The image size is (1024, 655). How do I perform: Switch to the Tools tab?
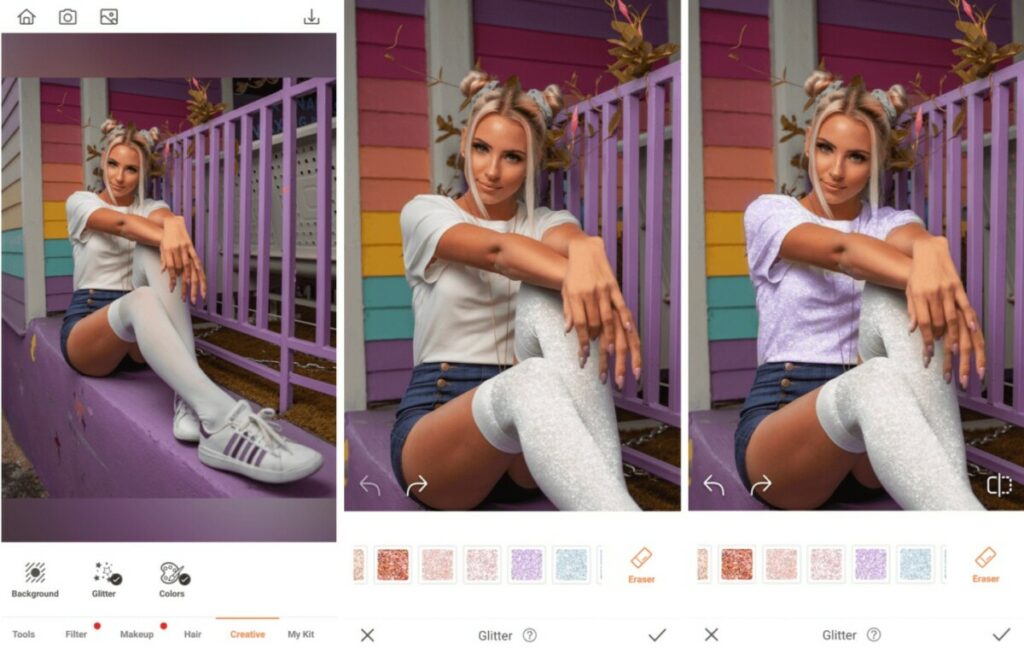coord(24,634)
